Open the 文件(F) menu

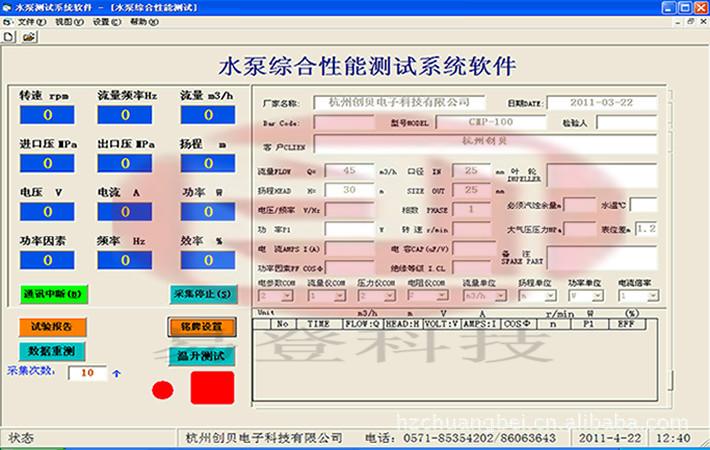32,22
